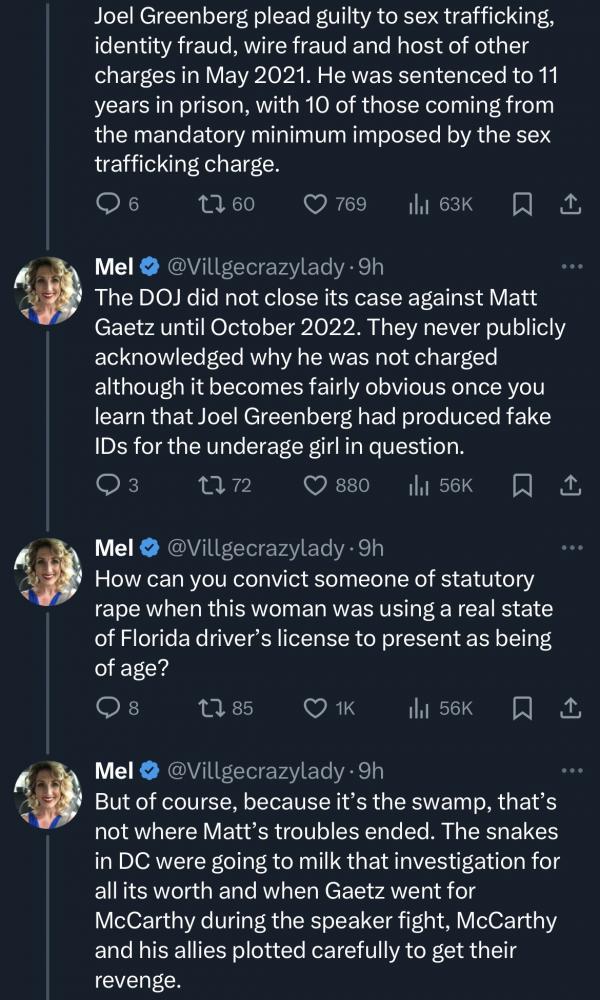600x1000 pixels.
Task: Retweet the post with 60 reposts
Action: [226, 204]
